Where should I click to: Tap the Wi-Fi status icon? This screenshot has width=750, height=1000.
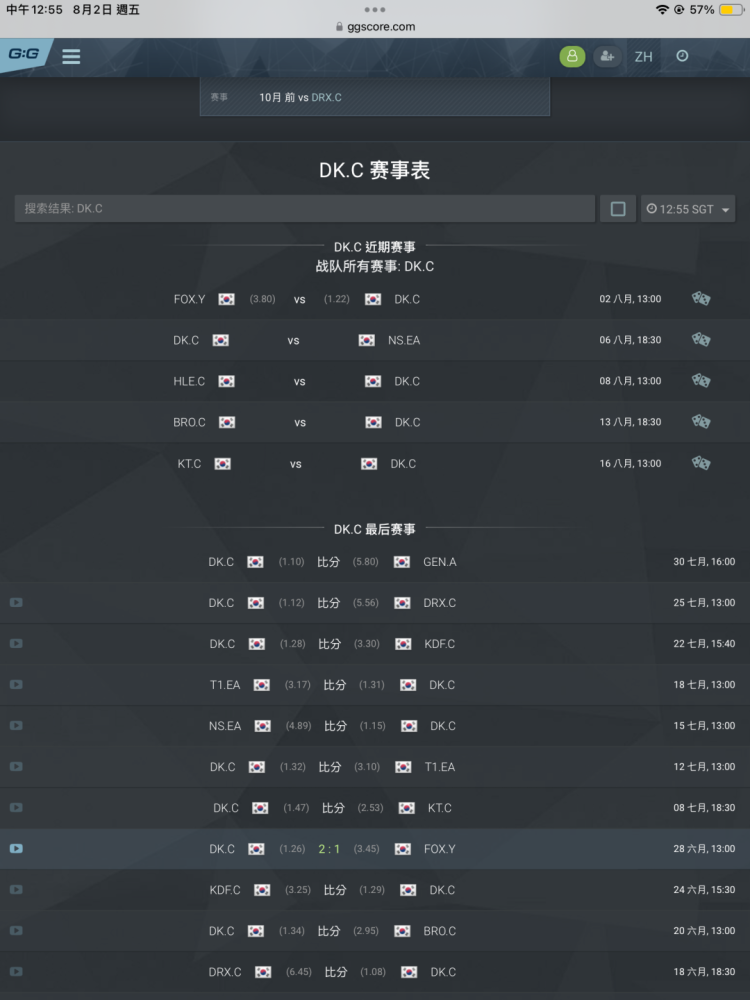662,10
